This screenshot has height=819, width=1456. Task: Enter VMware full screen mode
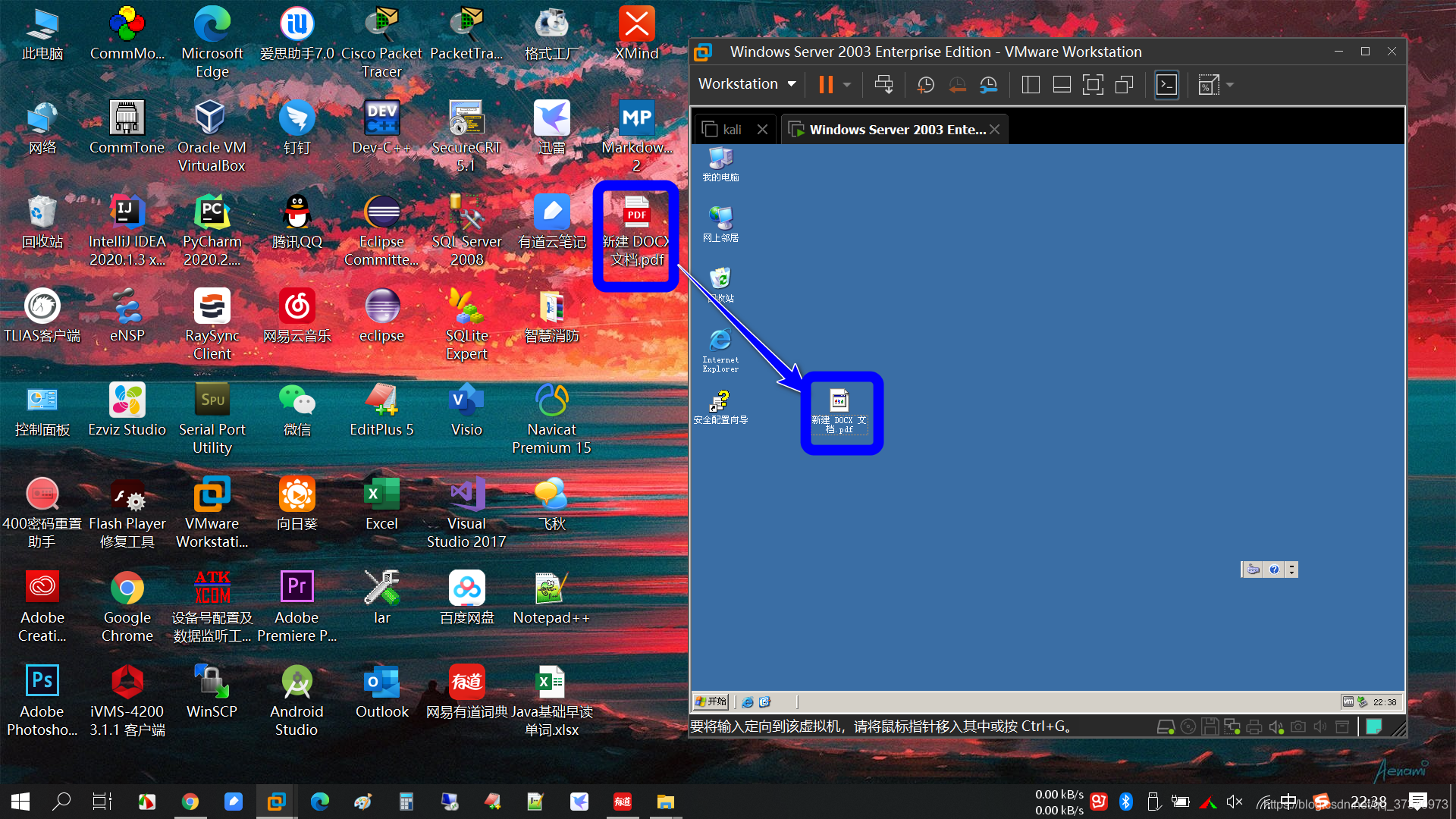(1093, 84)
